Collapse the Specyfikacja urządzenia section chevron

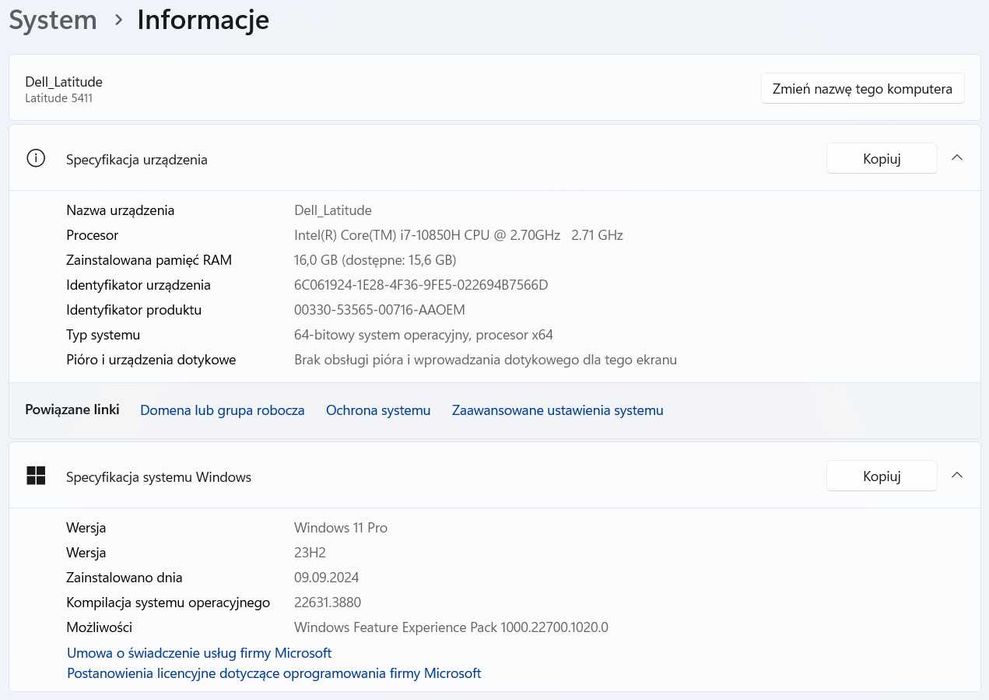coord(957,158)
